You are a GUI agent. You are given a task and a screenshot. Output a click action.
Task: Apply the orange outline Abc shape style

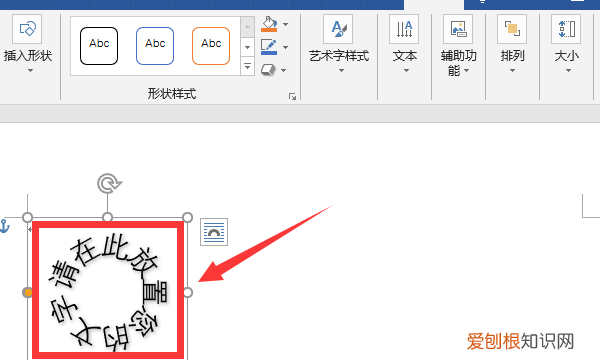click(211, 46)
